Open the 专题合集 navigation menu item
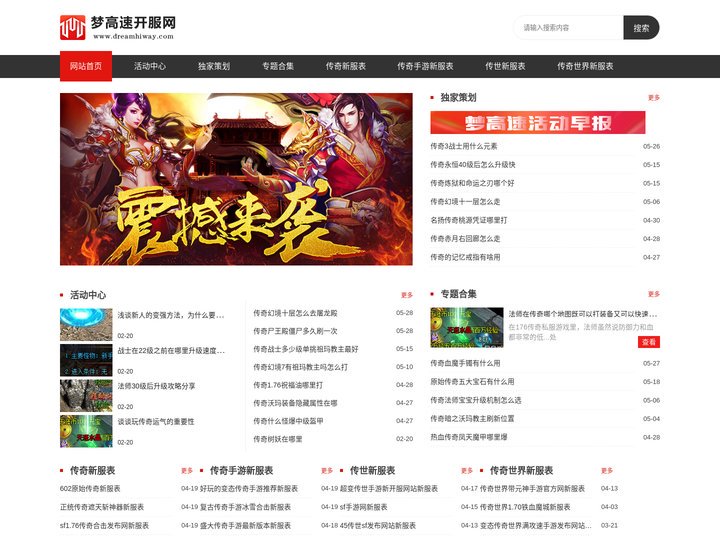Image resolution: width=720 pixels, height=540 pixels. [x=278, y=66]
